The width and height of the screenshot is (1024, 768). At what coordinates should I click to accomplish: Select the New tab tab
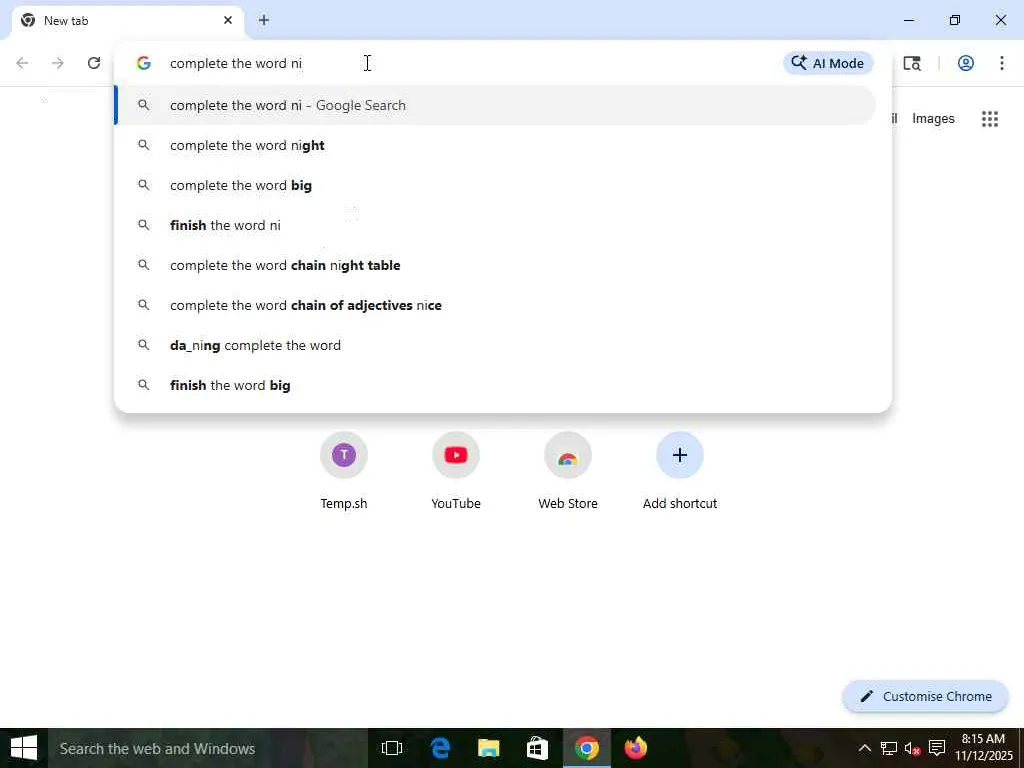tap(127, 20)
